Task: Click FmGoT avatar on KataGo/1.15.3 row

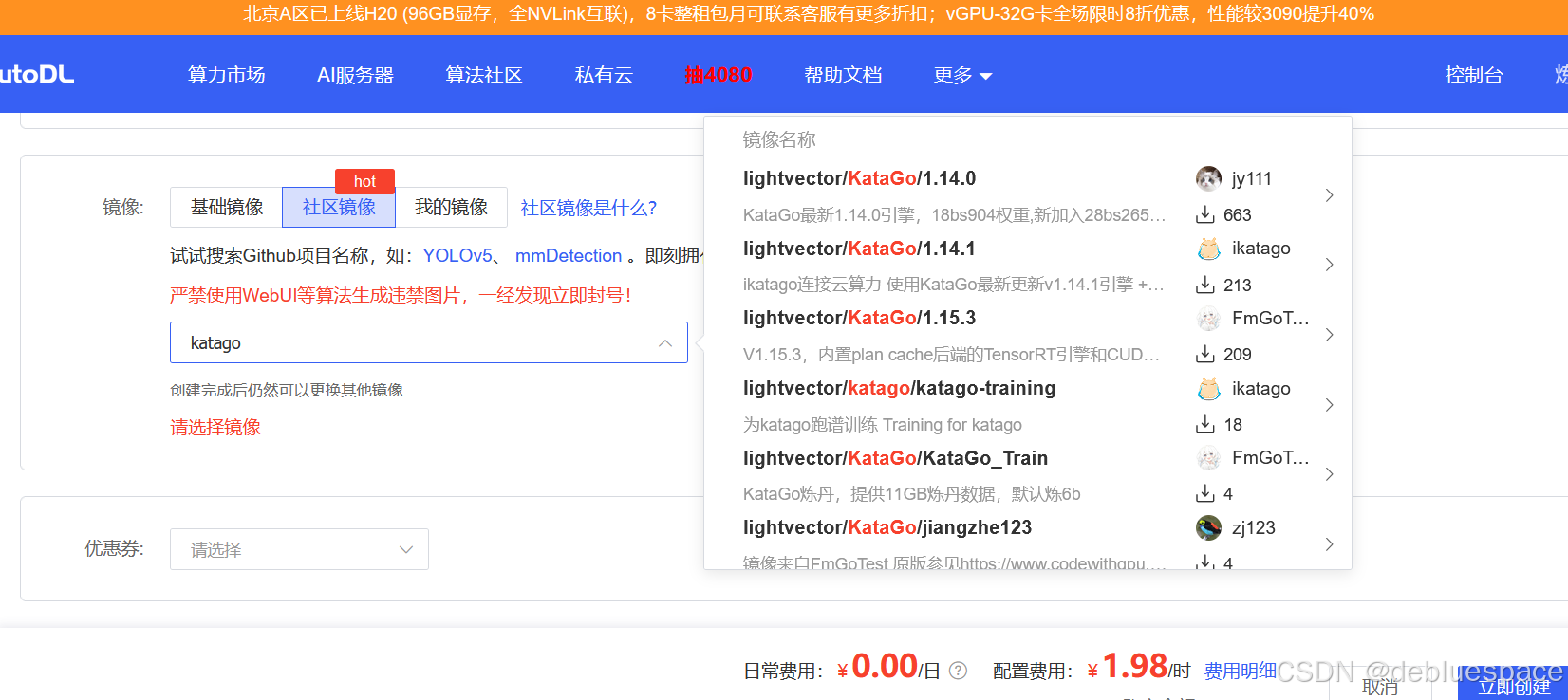Action: [x=1208, y=319]
